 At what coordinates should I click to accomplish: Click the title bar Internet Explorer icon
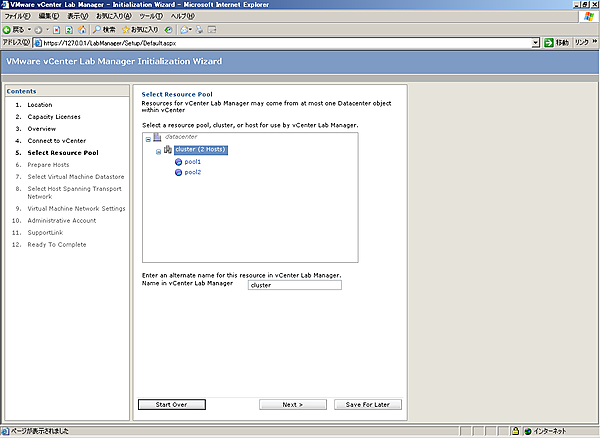(x=5, y=5)
